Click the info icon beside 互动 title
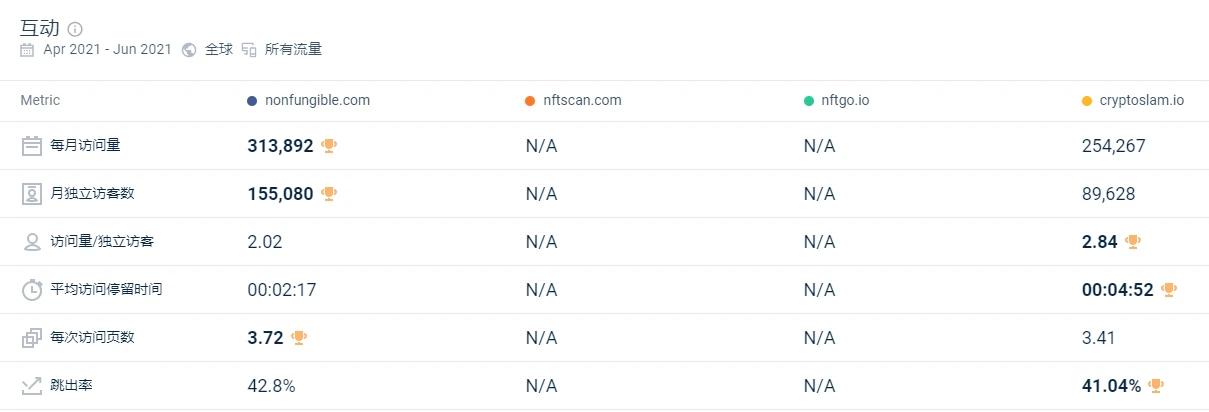The height and width of the screenshot is (412, 1209). 75,29
